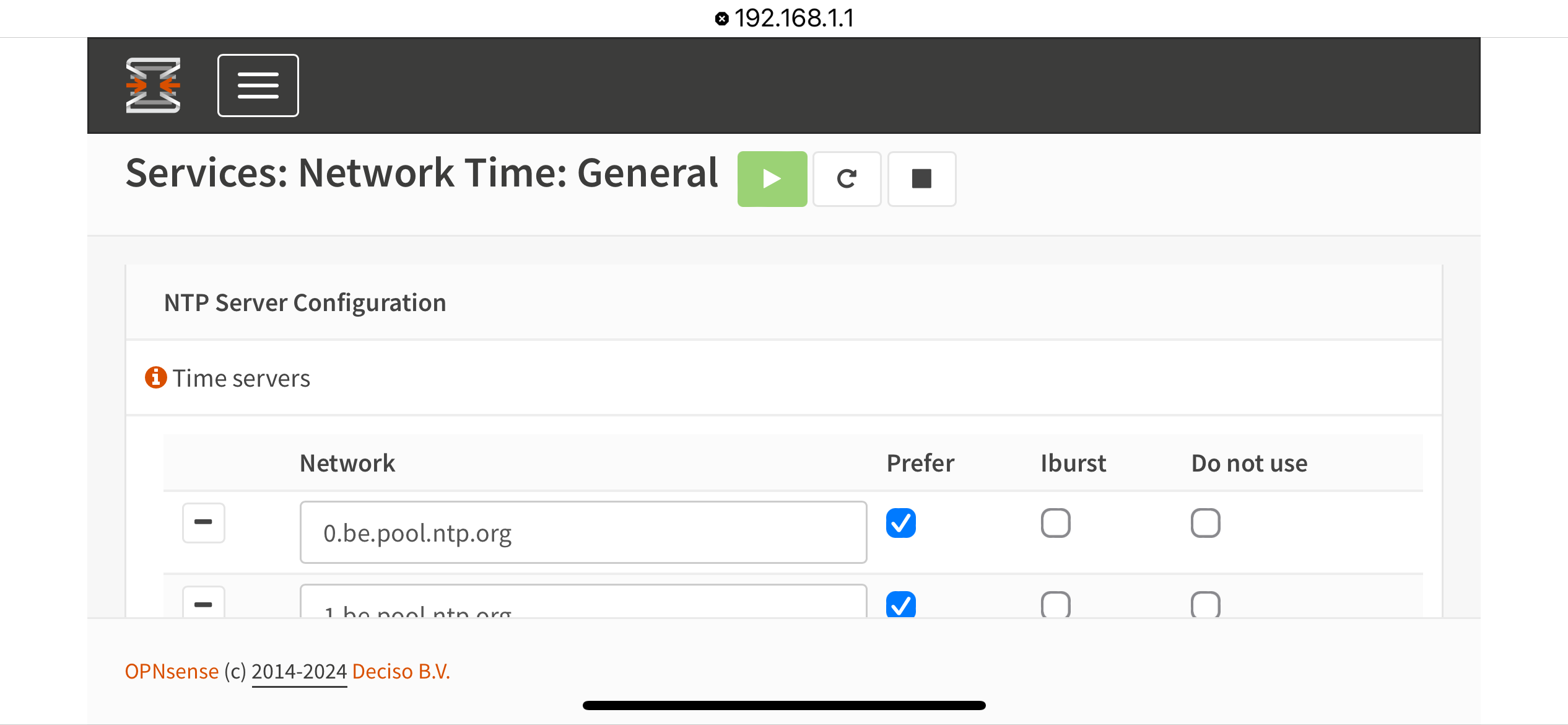Start the NTP service
Image resolution: width=1568 pixels, height=725 pixels.
click(772, 179)
